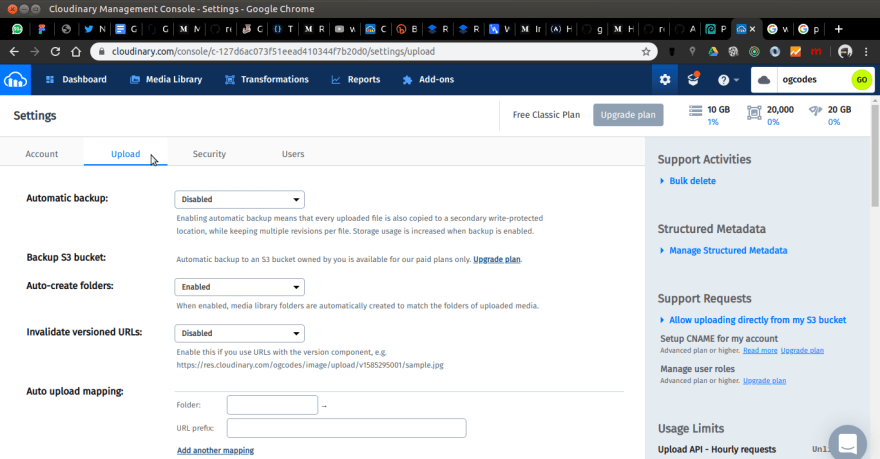Click the ogcodes cloud name field
Viewport: 880px width, 459px height.
coord(799,80)
